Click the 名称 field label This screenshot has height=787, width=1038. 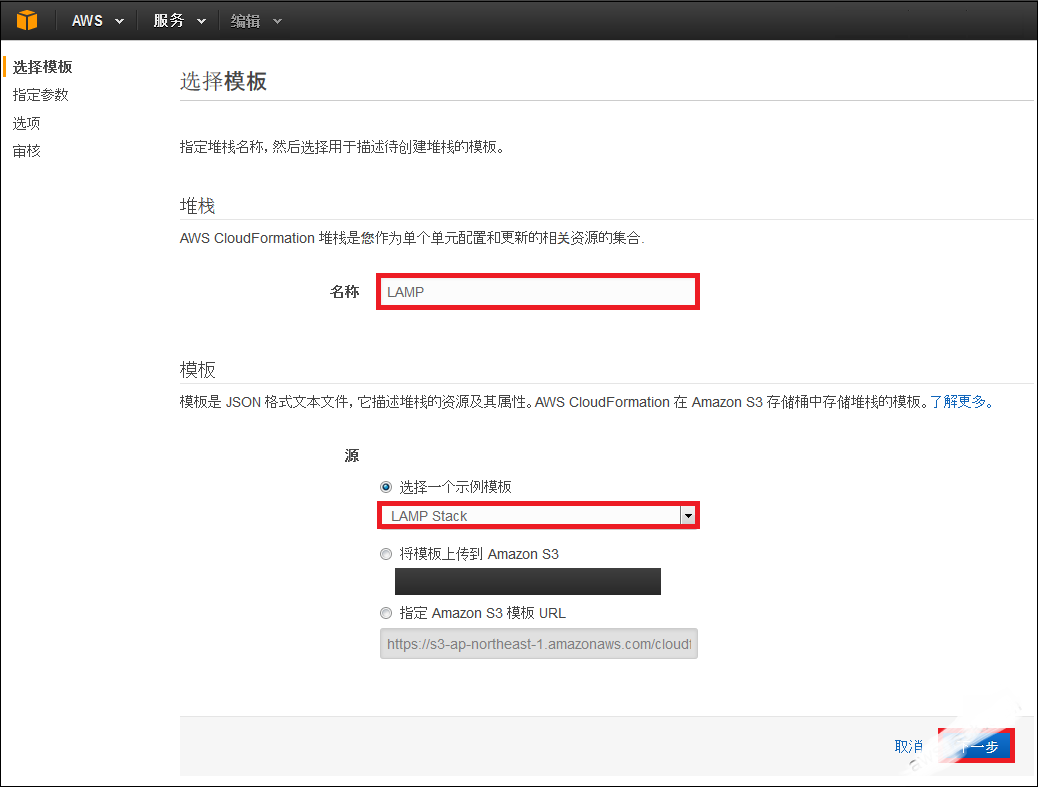point(344,292)
